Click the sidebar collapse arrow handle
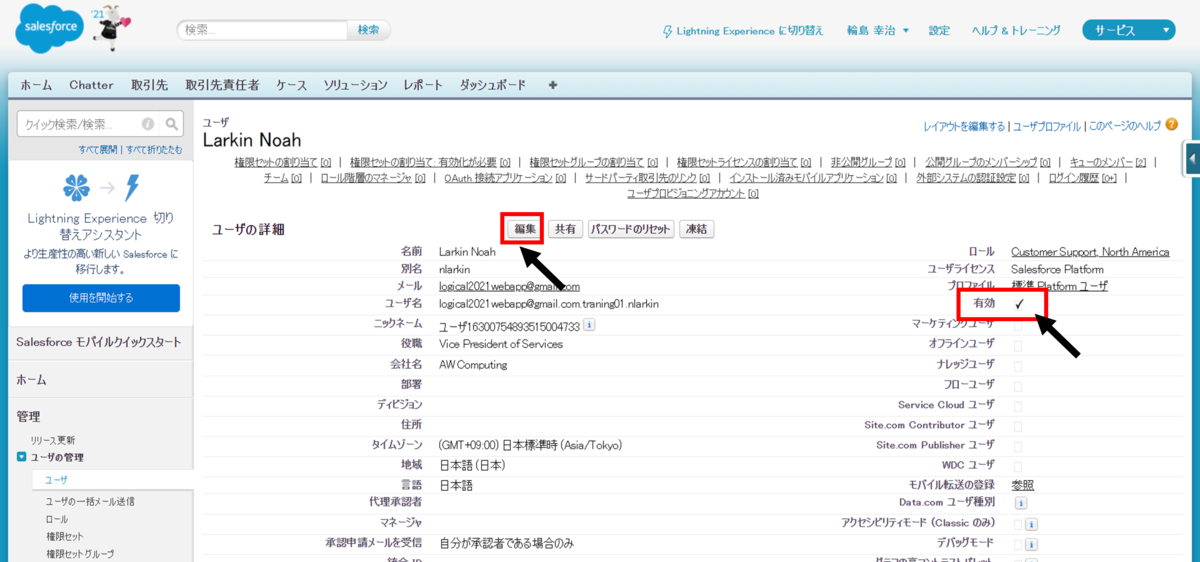Image resolution: width=1200 pixels, height=562 pixels. [x=1193, y=159]
